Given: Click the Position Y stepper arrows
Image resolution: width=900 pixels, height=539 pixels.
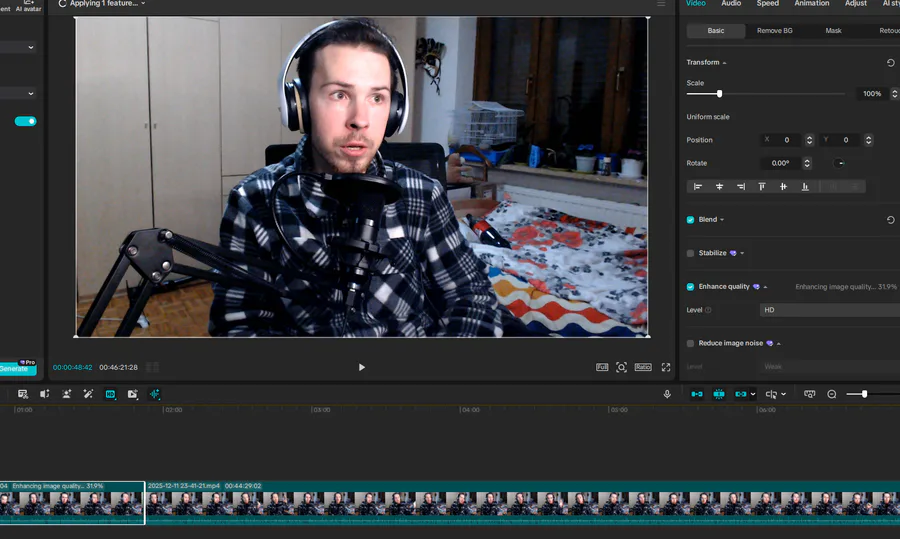Looking at the screenshot, I should pyautogui.click(x=868, y=140).
